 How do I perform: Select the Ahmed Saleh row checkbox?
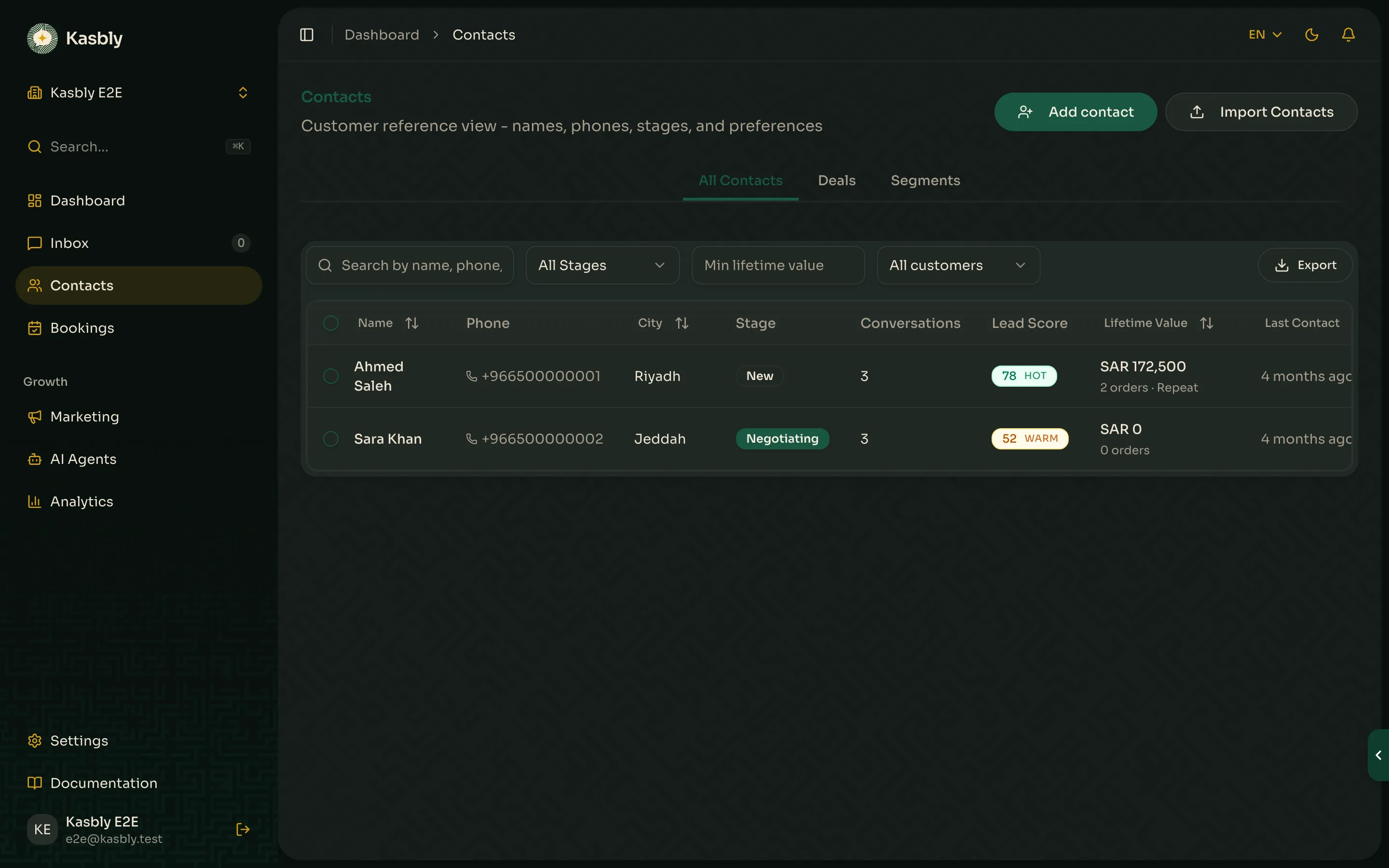(330, 376)
